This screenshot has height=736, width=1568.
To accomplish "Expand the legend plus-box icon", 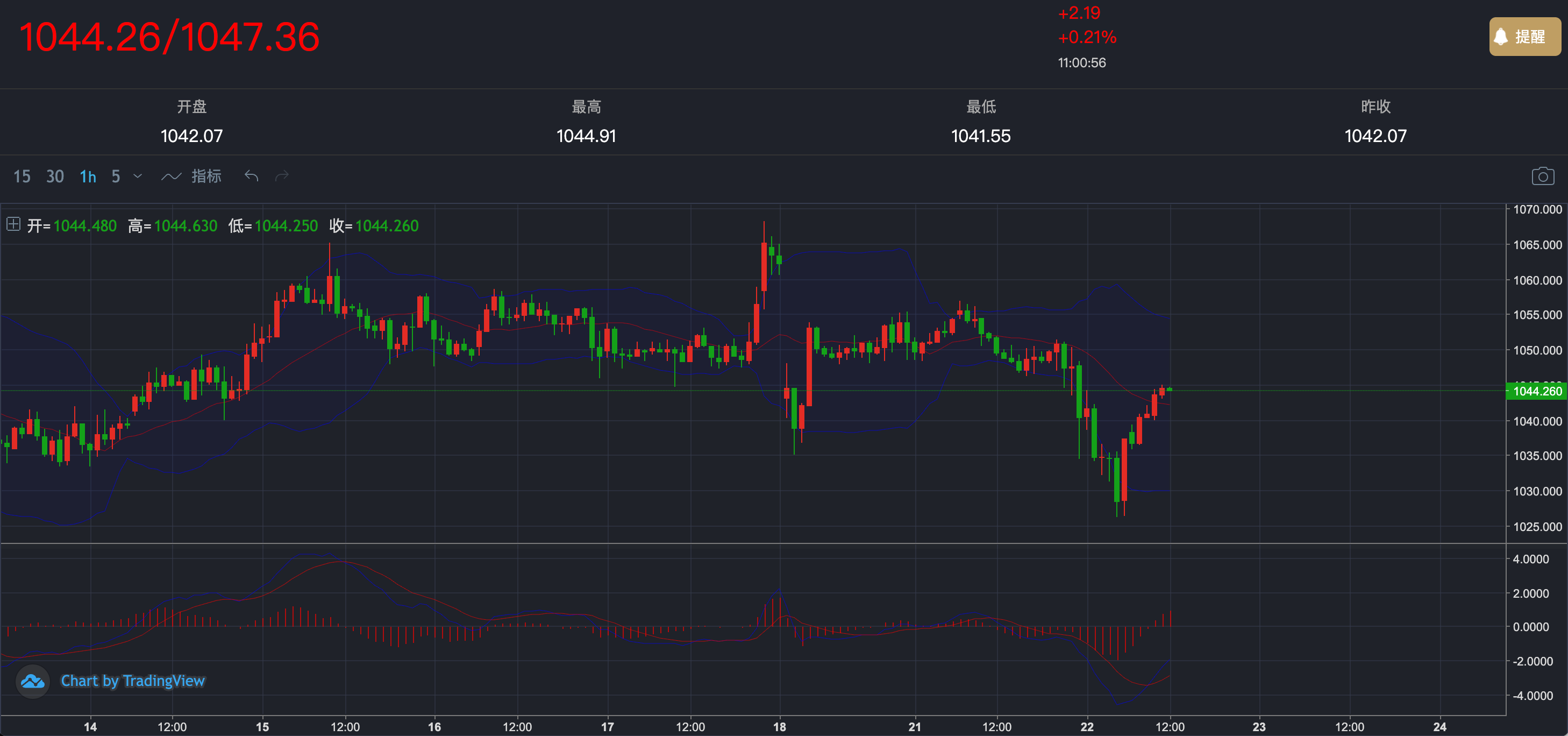I will pyautogui.click(x=13, y=224).
